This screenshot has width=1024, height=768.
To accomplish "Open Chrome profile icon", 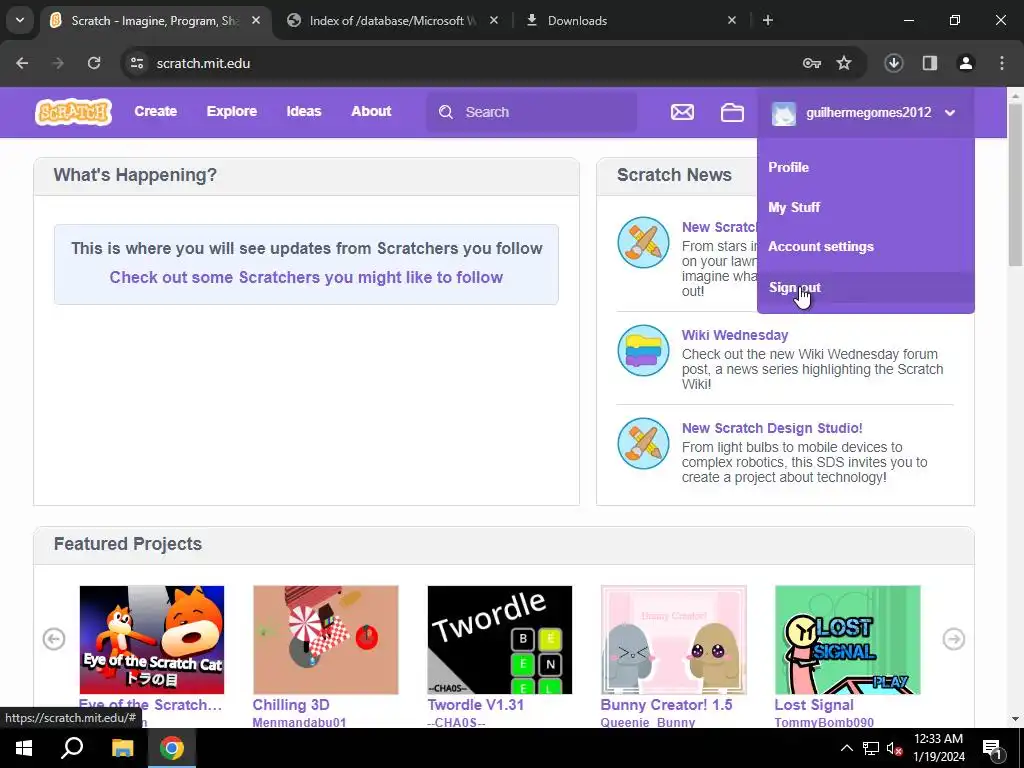I will coord(966,63).
